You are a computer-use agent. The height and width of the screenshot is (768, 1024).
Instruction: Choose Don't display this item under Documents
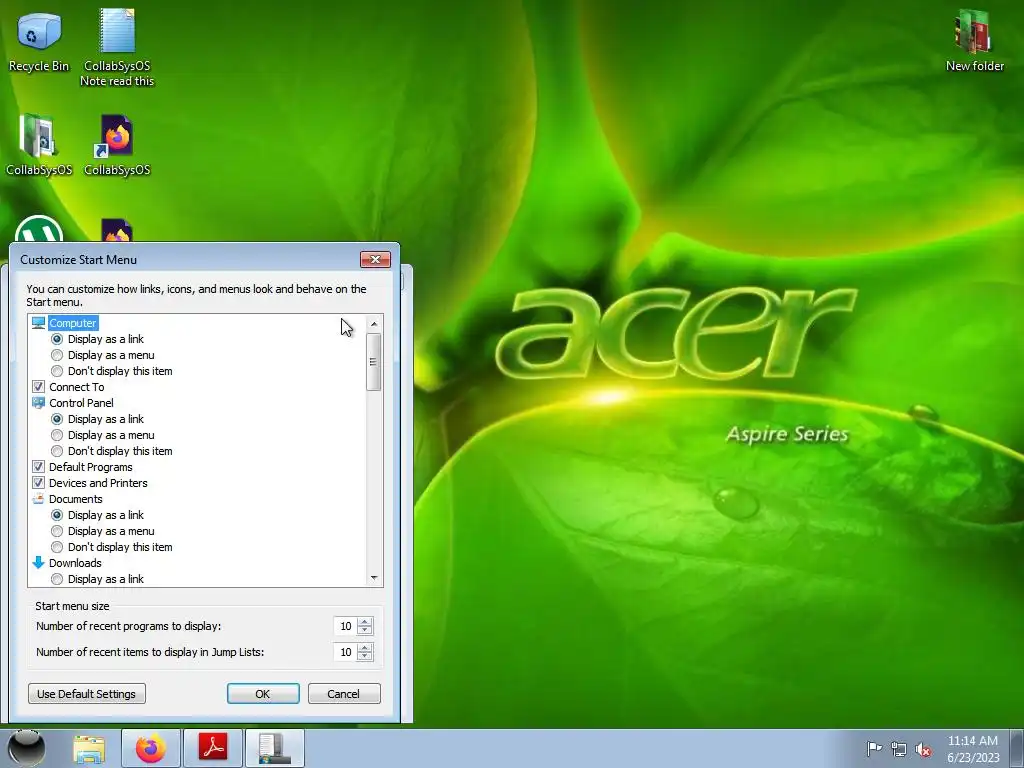point(57,547)
